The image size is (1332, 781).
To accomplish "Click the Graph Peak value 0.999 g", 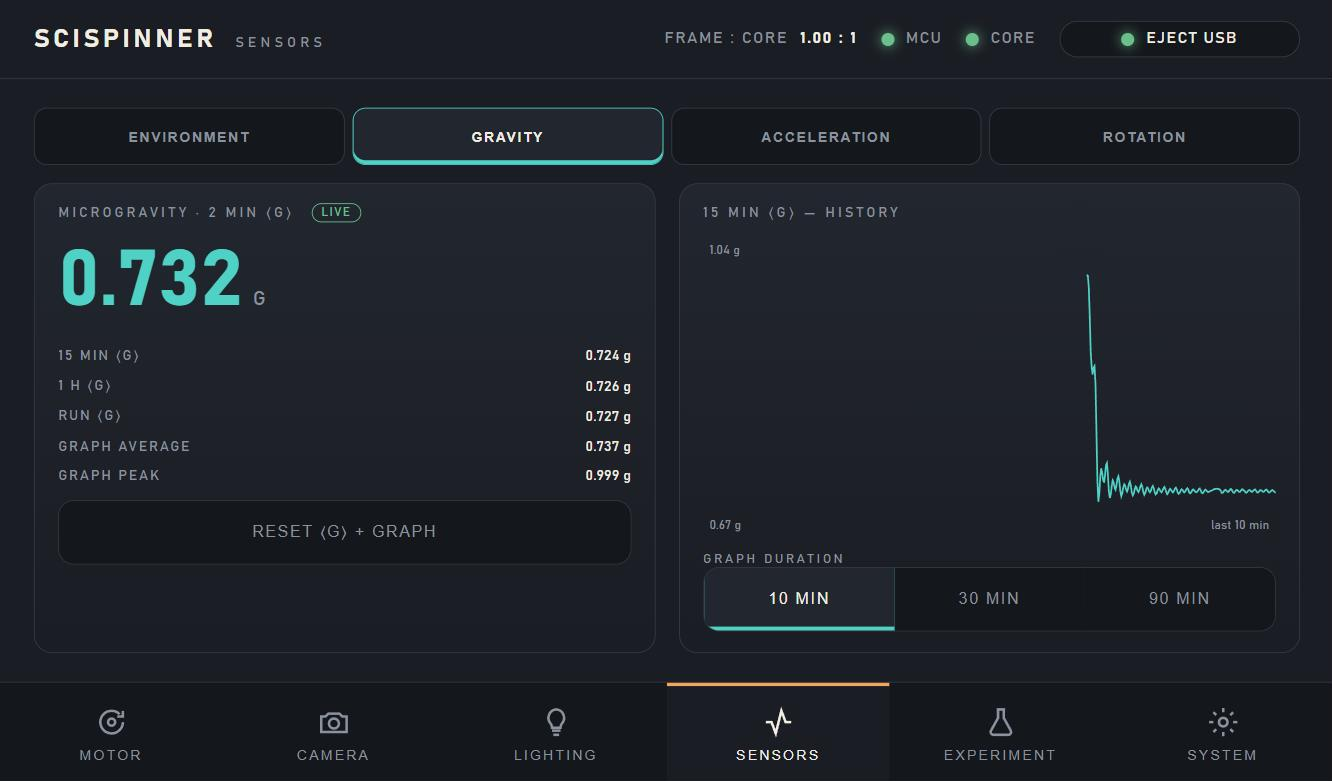I will 608,476.
